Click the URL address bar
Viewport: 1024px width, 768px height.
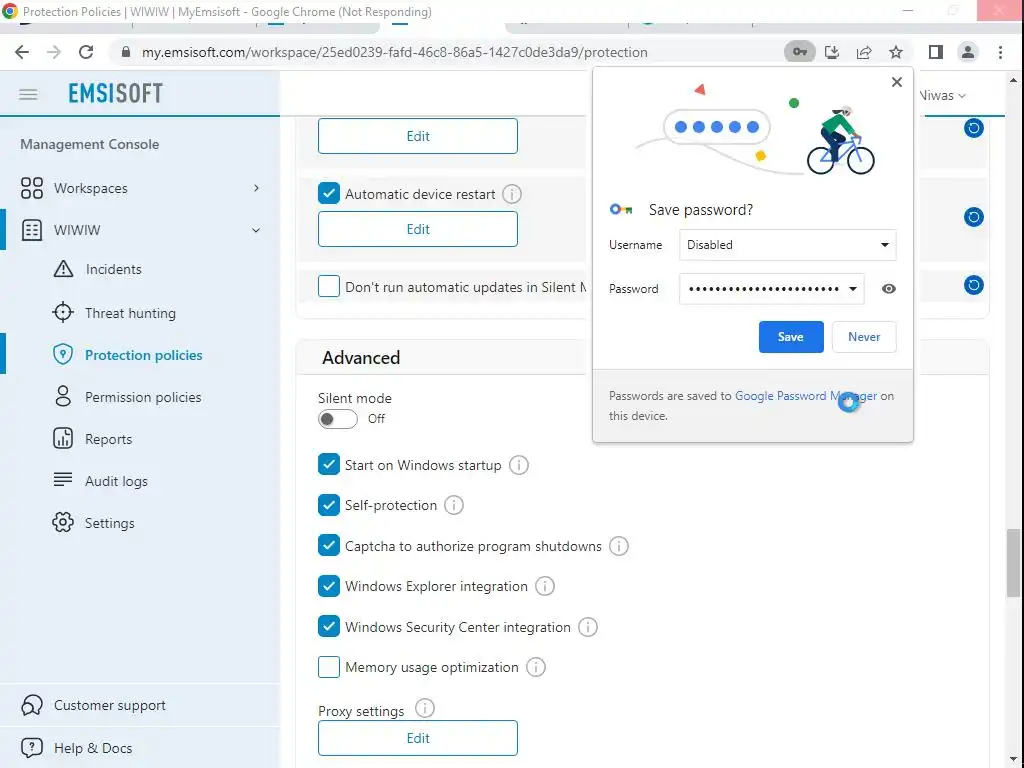point(394,52)
